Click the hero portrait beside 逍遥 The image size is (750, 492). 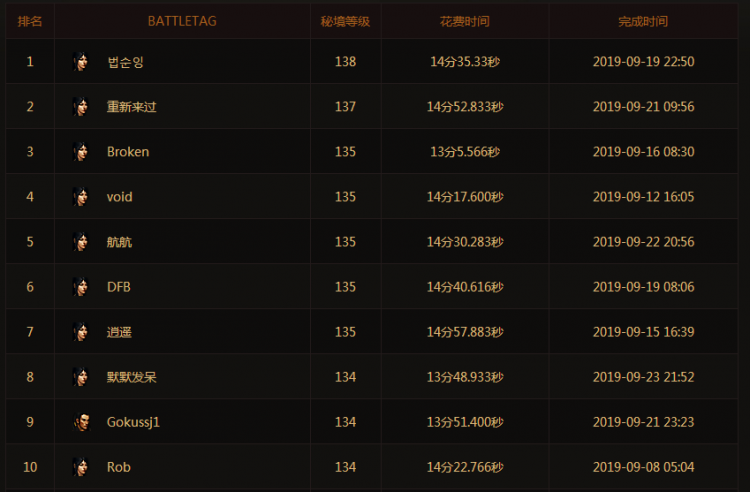tap(81, 332)
